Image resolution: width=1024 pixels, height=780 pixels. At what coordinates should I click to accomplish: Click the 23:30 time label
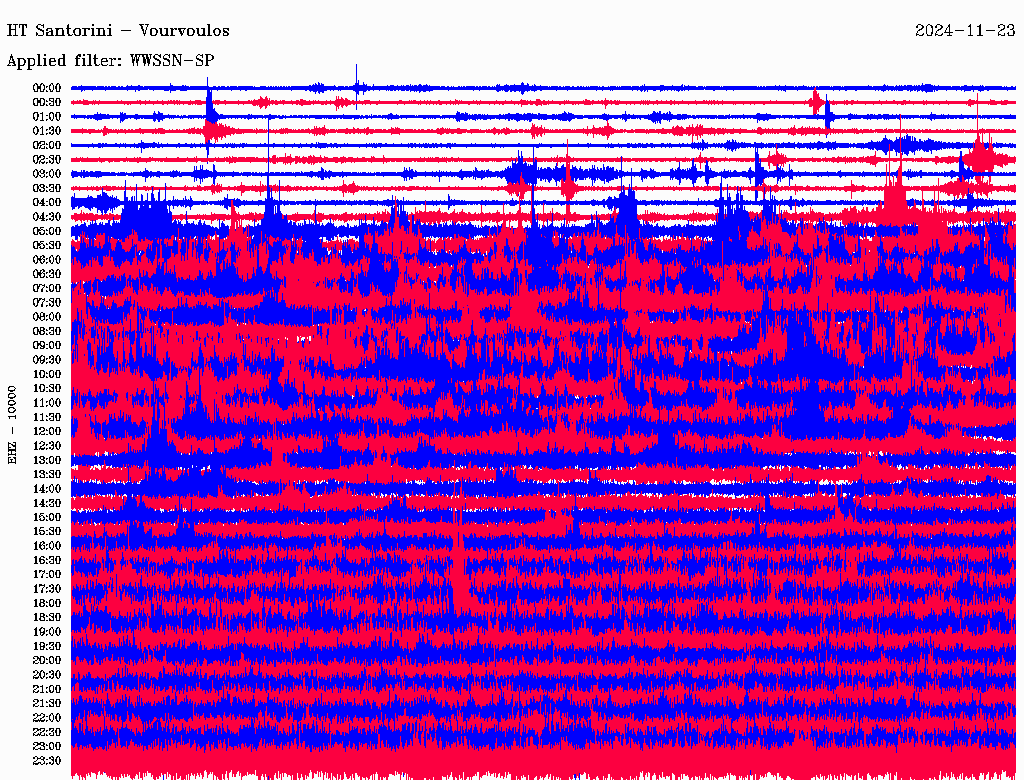[x=47, y=761]
